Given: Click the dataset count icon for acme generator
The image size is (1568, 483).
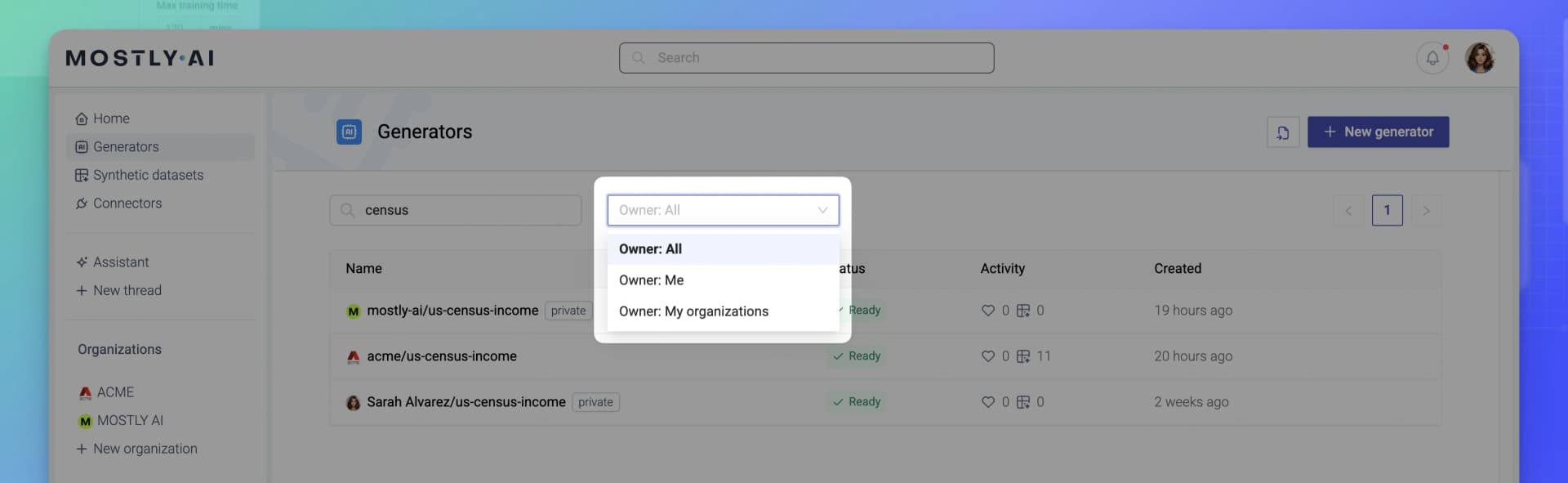Looking at the screenshot, I should pyautogui.click(x=1022, y=356).
